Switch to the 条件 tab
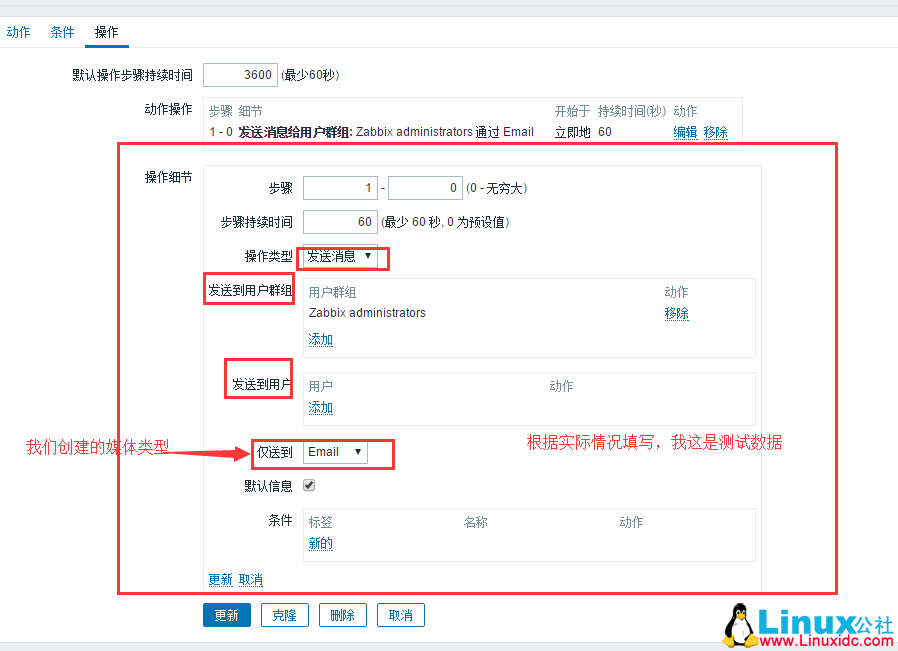The image size is (898, 651). point(62,31)
